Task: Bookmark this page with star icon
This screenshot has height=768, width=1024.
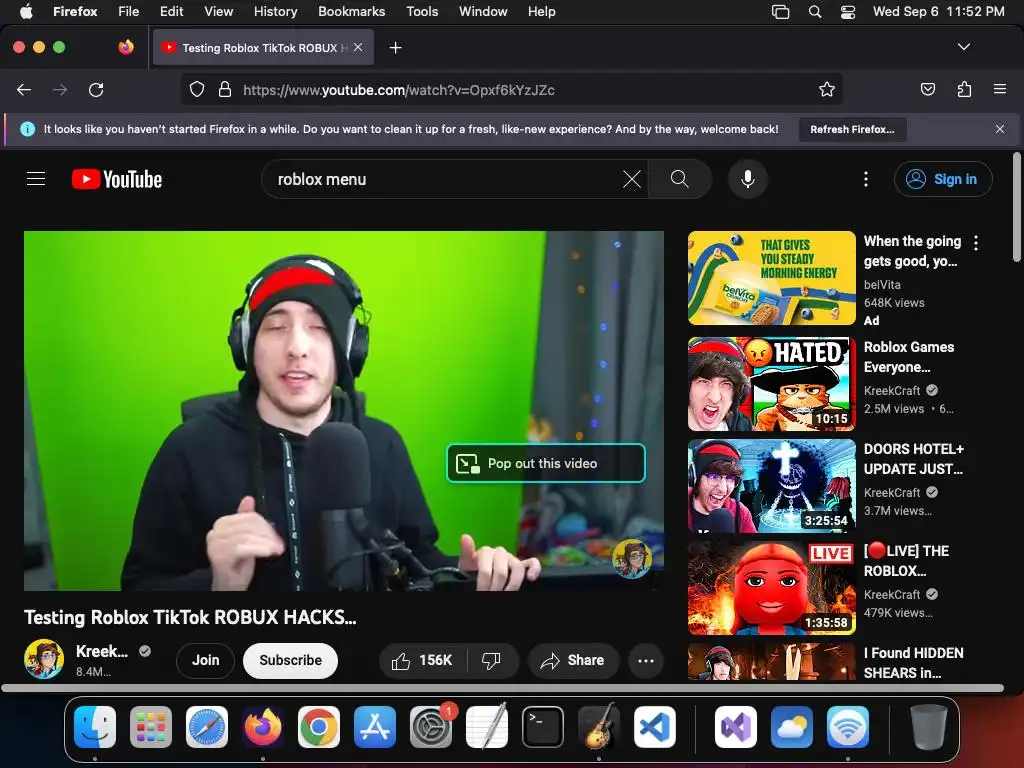Action: (x=827, y=89)
